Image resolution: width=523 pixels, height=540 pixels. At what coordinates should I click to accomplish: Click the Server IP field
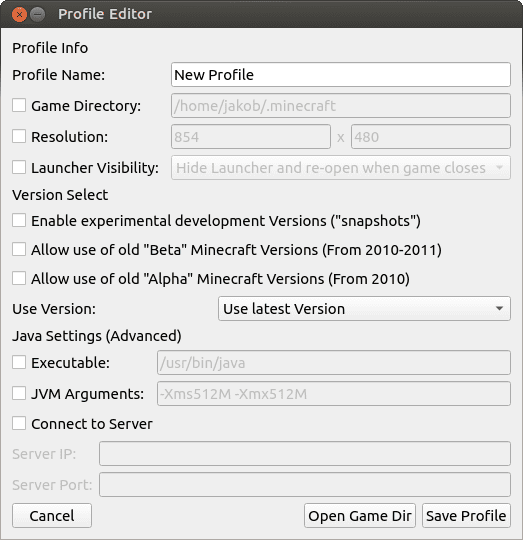pos(305,454)
